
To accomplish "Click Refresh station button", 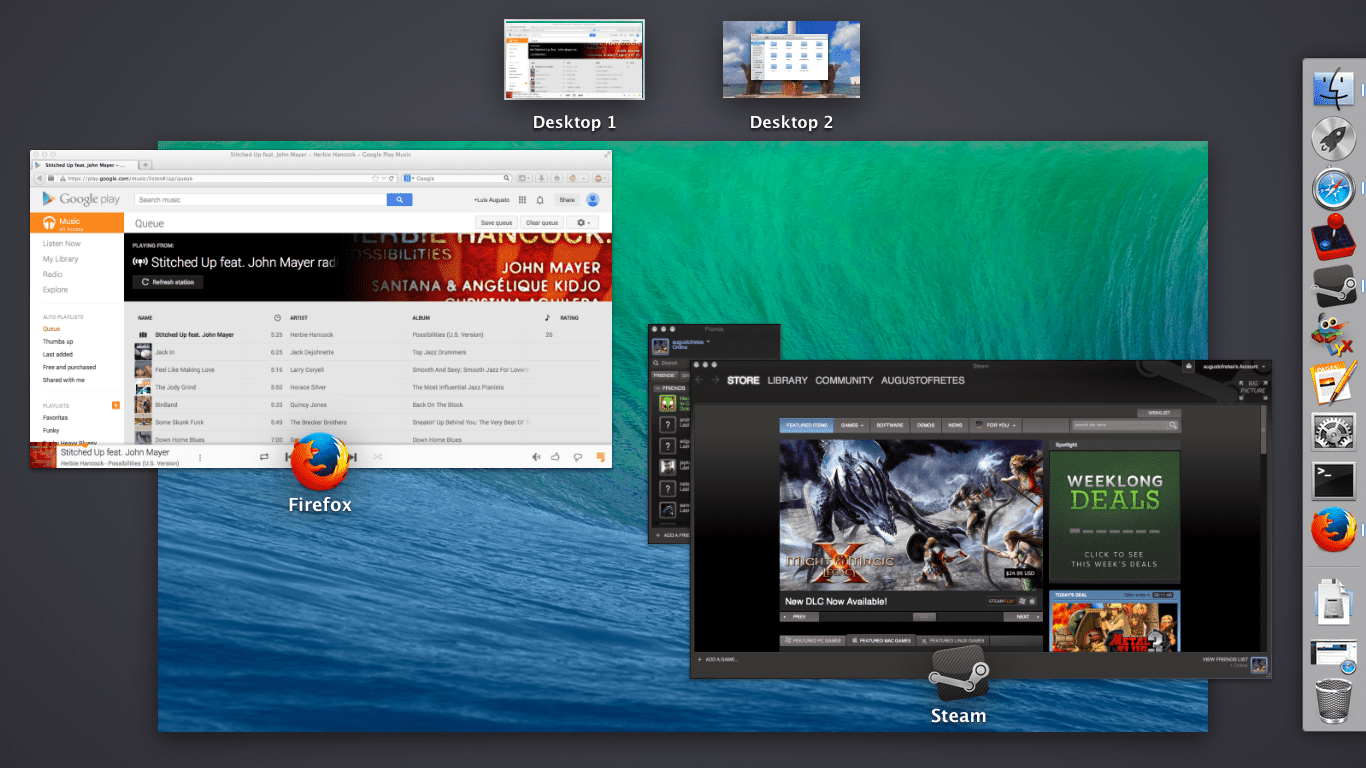I will (168, 282).
